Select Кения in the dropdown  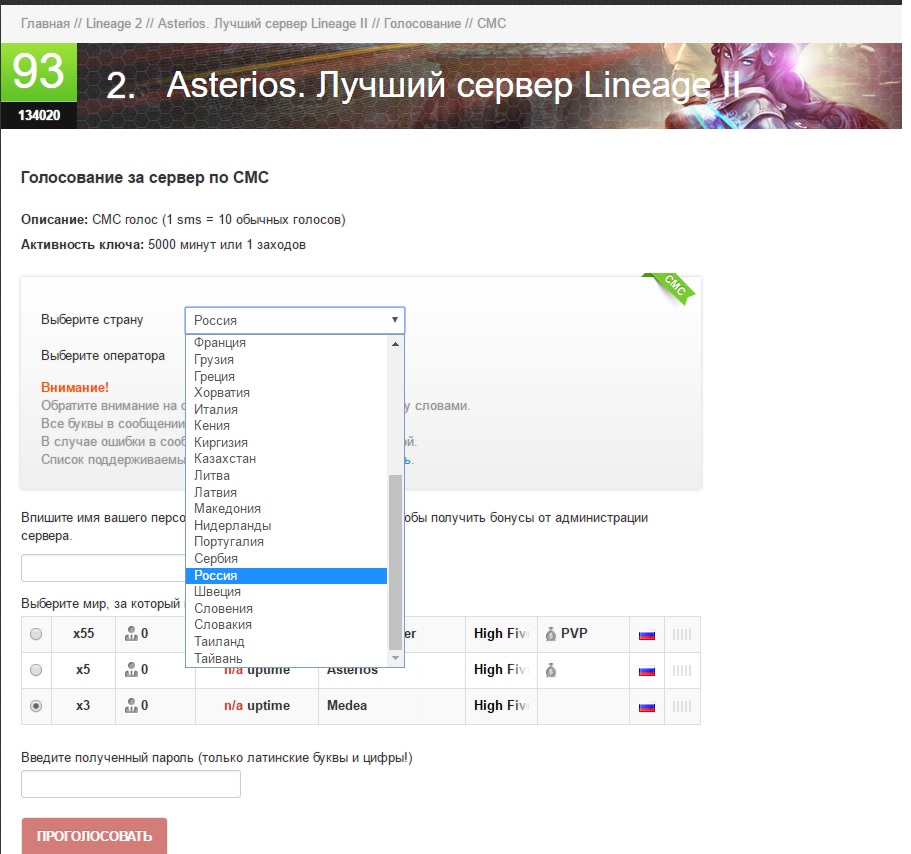pos(286,426)
